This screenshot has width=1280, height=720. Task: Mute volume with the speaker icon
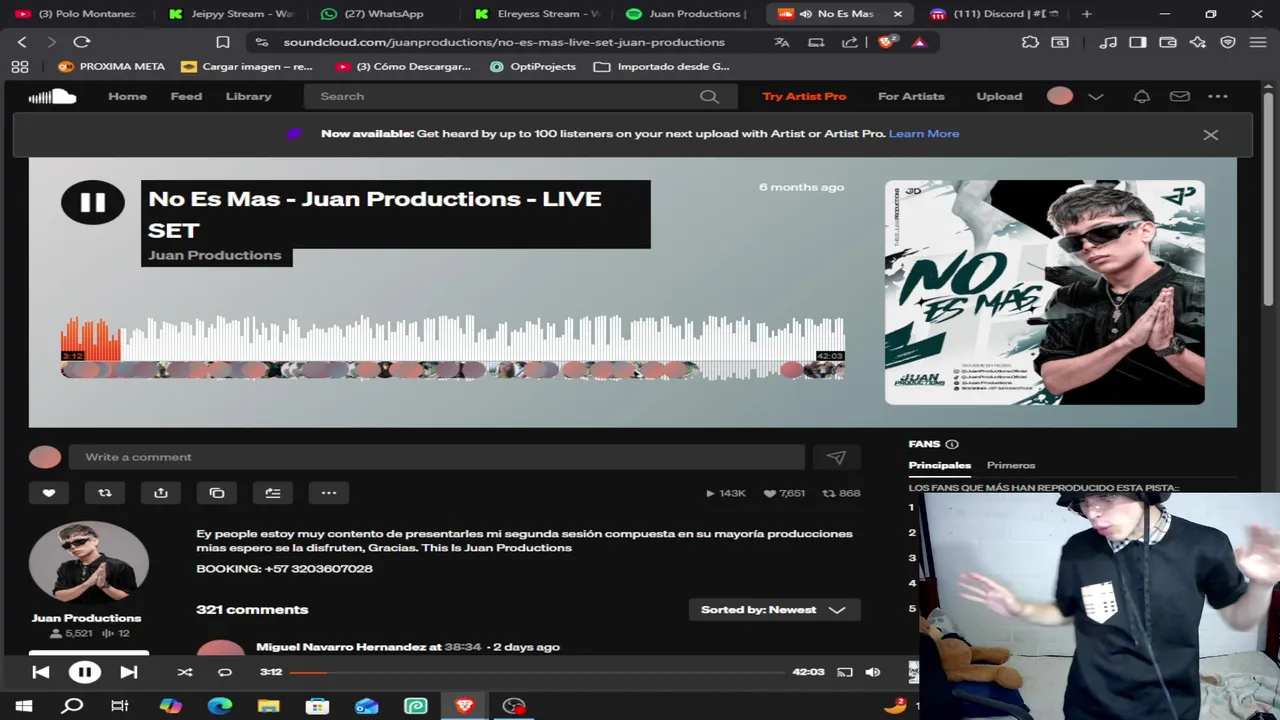pyautogui.click(x=873, y=672)
